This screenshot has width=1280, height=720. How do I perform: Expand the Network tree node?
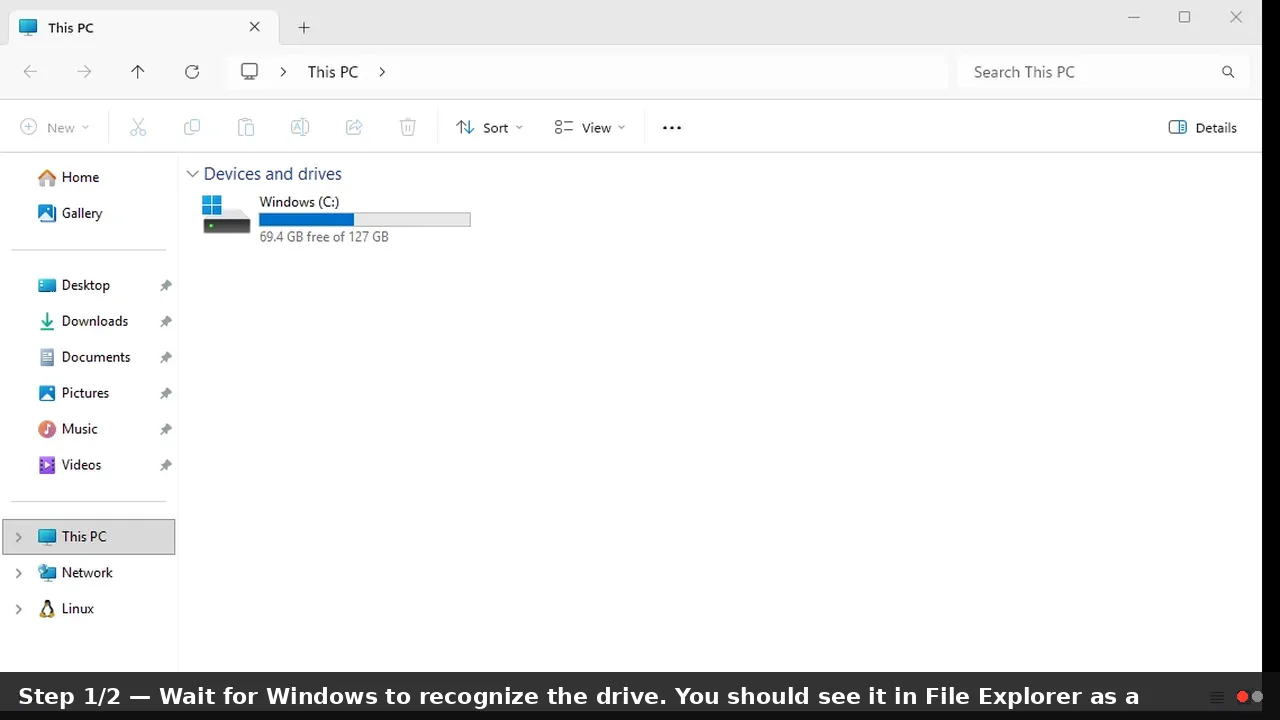pos(18,573)
